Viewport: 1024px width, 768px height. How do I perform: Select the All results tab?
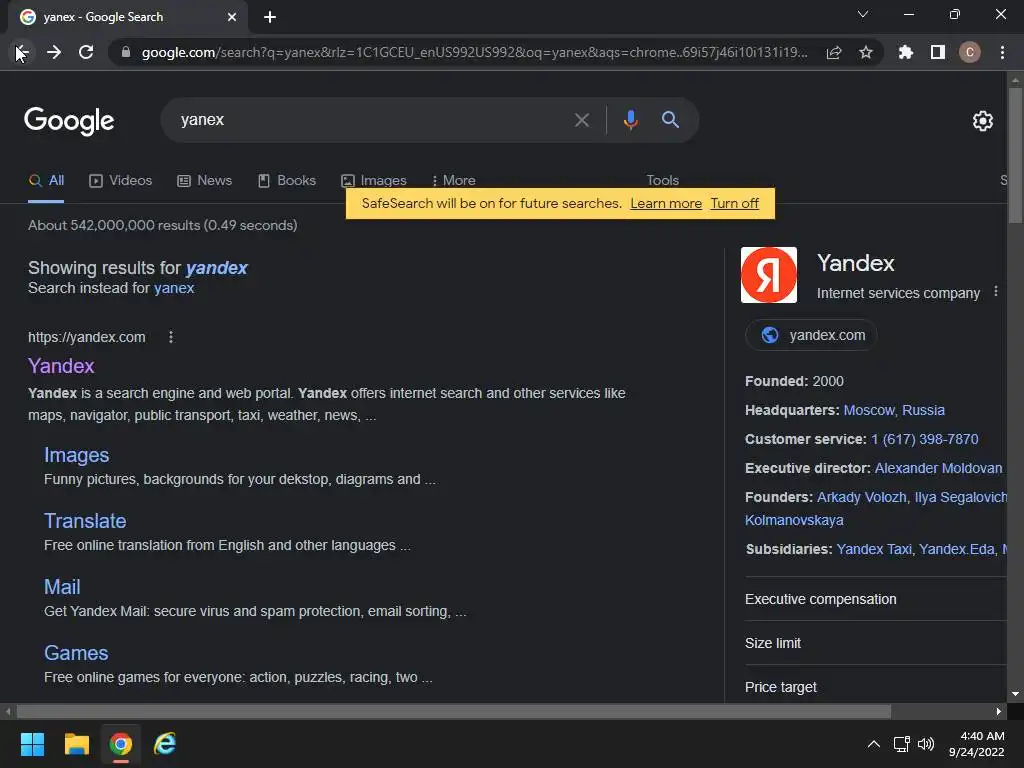point(46,180)
